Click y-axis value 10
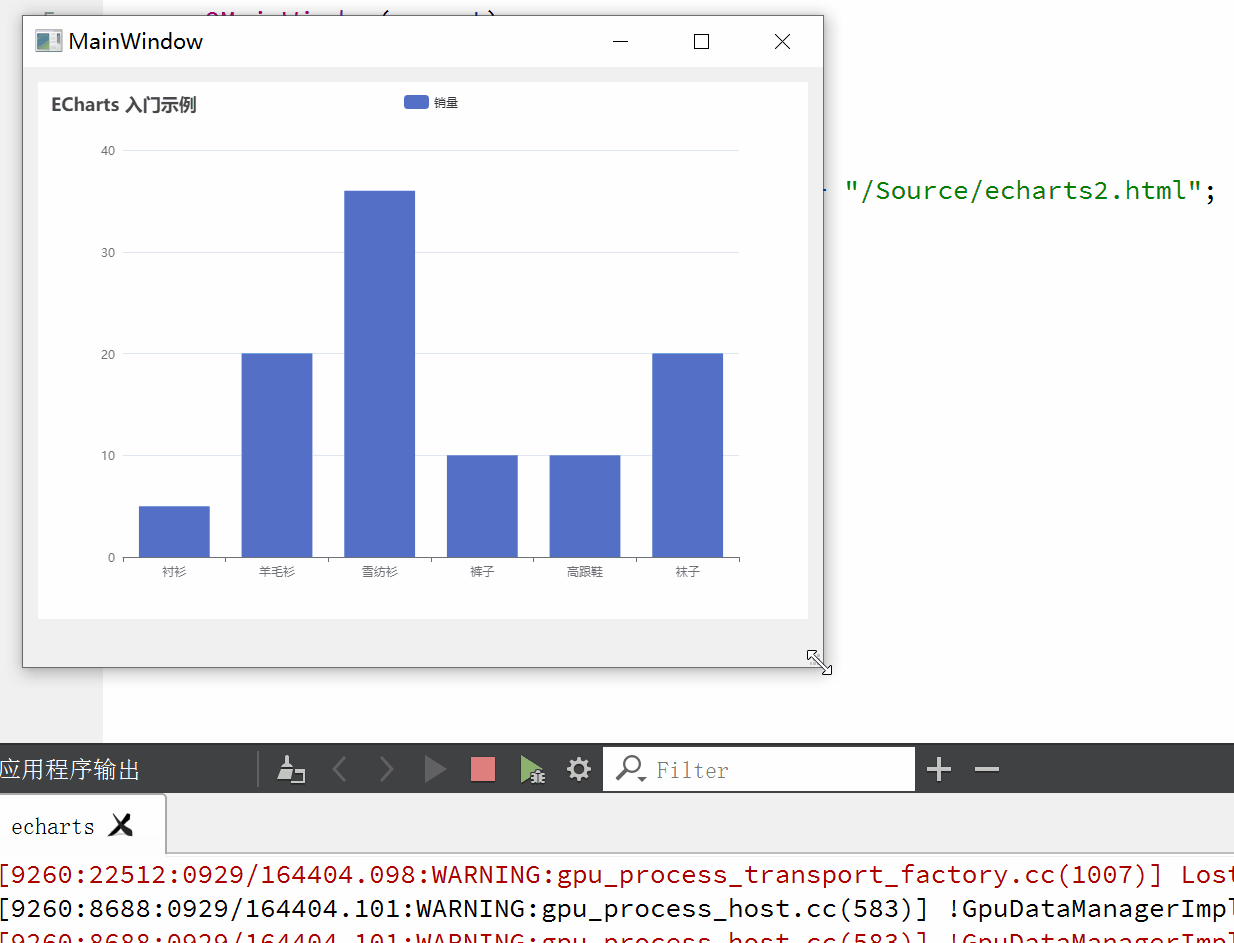This screenshot has height=943, width=1234. click(108, 456)
